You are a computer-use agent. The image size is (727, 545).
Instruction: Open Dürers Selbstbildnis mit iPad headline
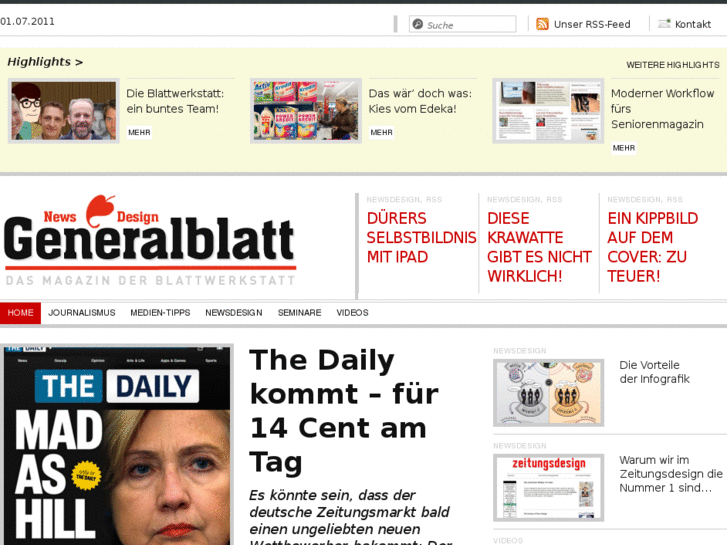(x=421, y=237)
